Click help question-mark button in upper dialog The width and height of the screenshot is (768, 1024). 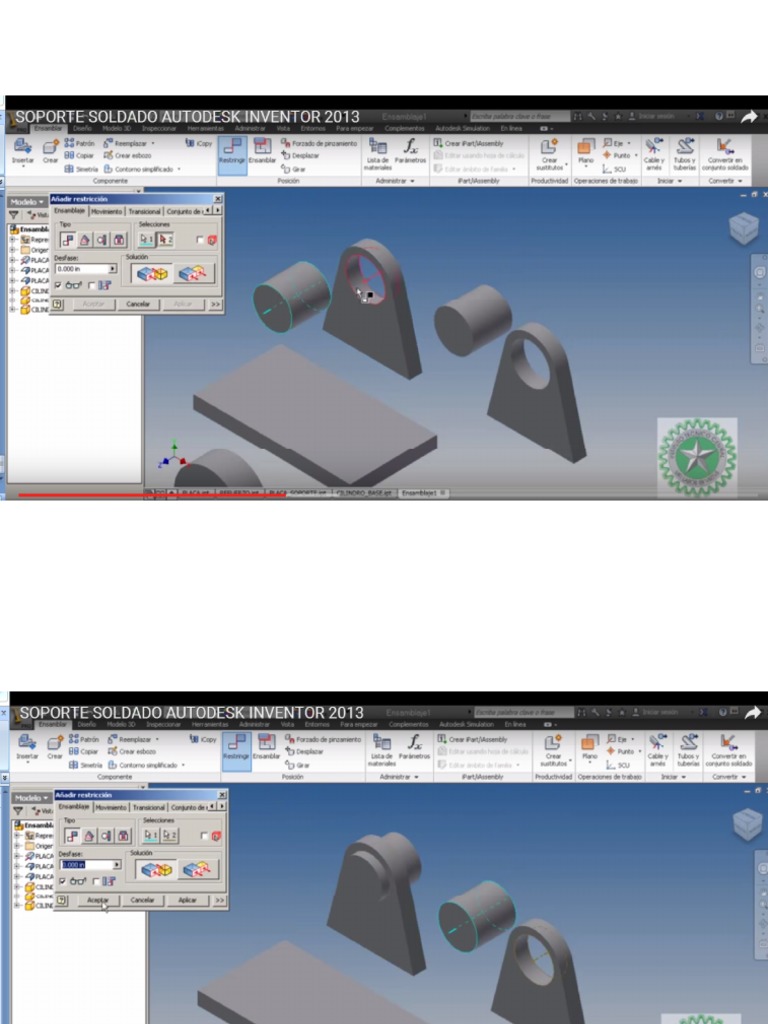(x=57, y=304)
